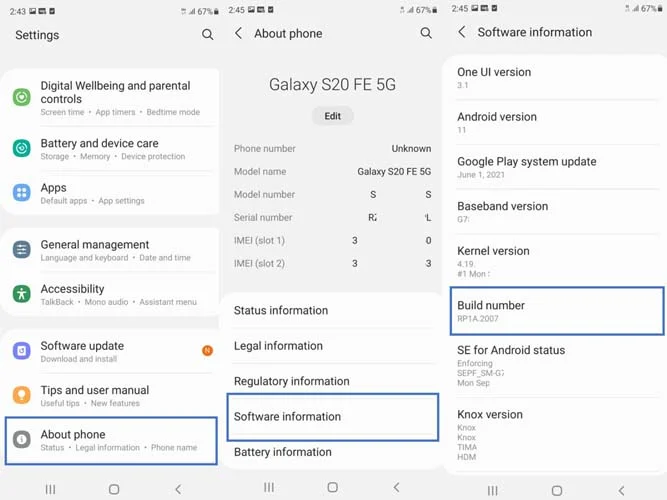Viewport: 667px width, 500px height.
Task: Open Accessibility settings
Action: pyautogui.click(x=111, y=294)
